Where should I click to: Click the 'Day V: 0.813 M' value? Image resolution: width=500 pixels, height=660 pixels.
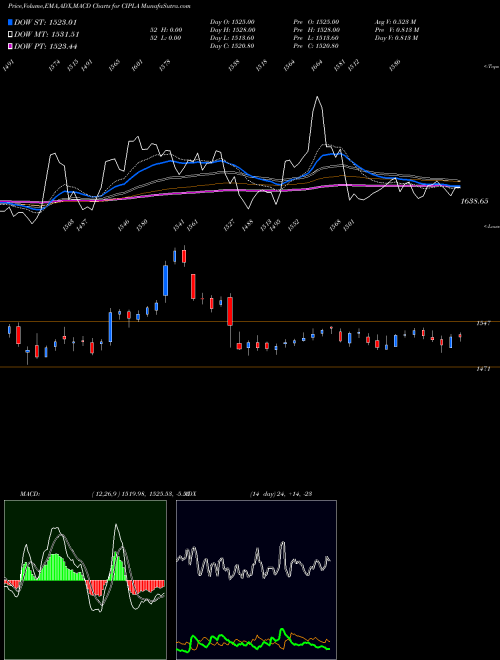coord(396,38)
